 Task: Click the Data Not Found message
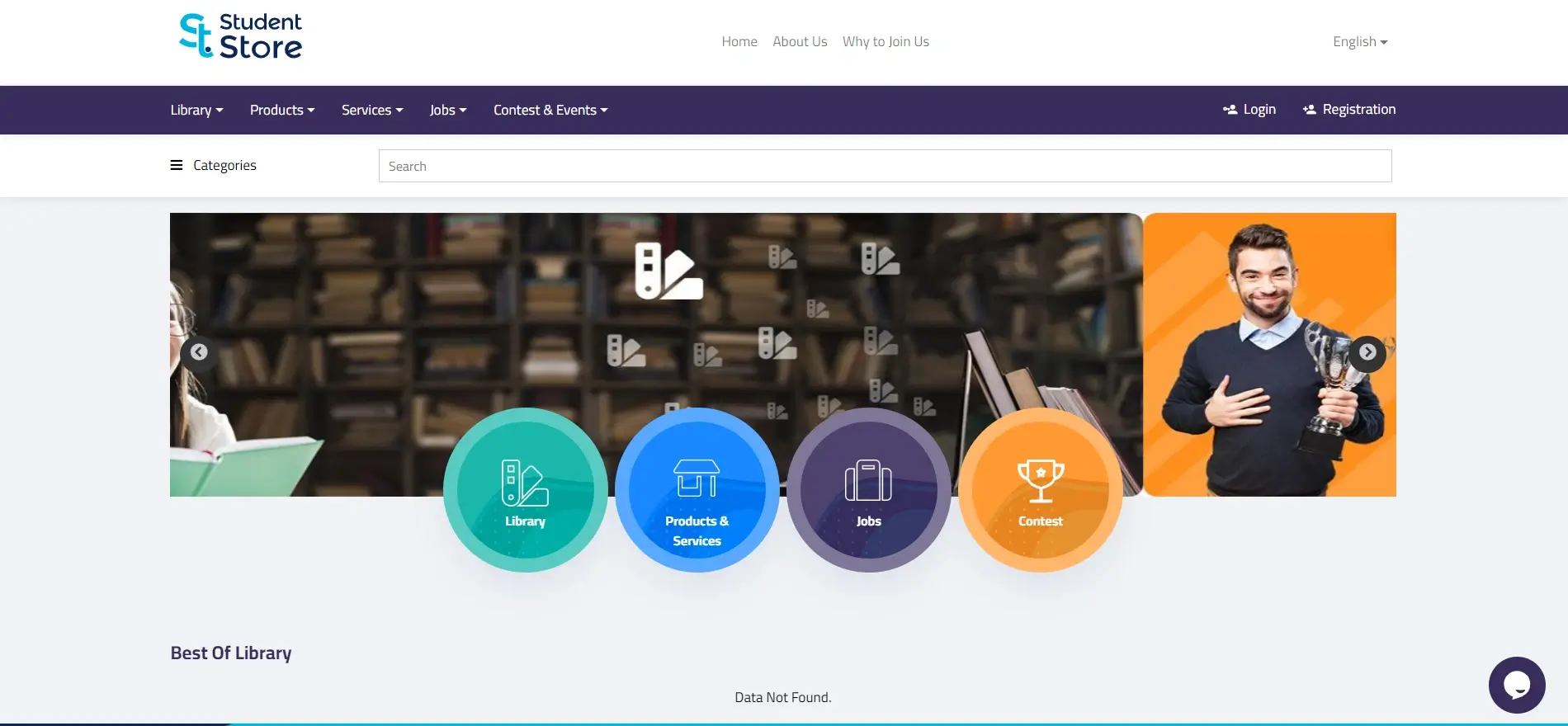coord(783,697)
